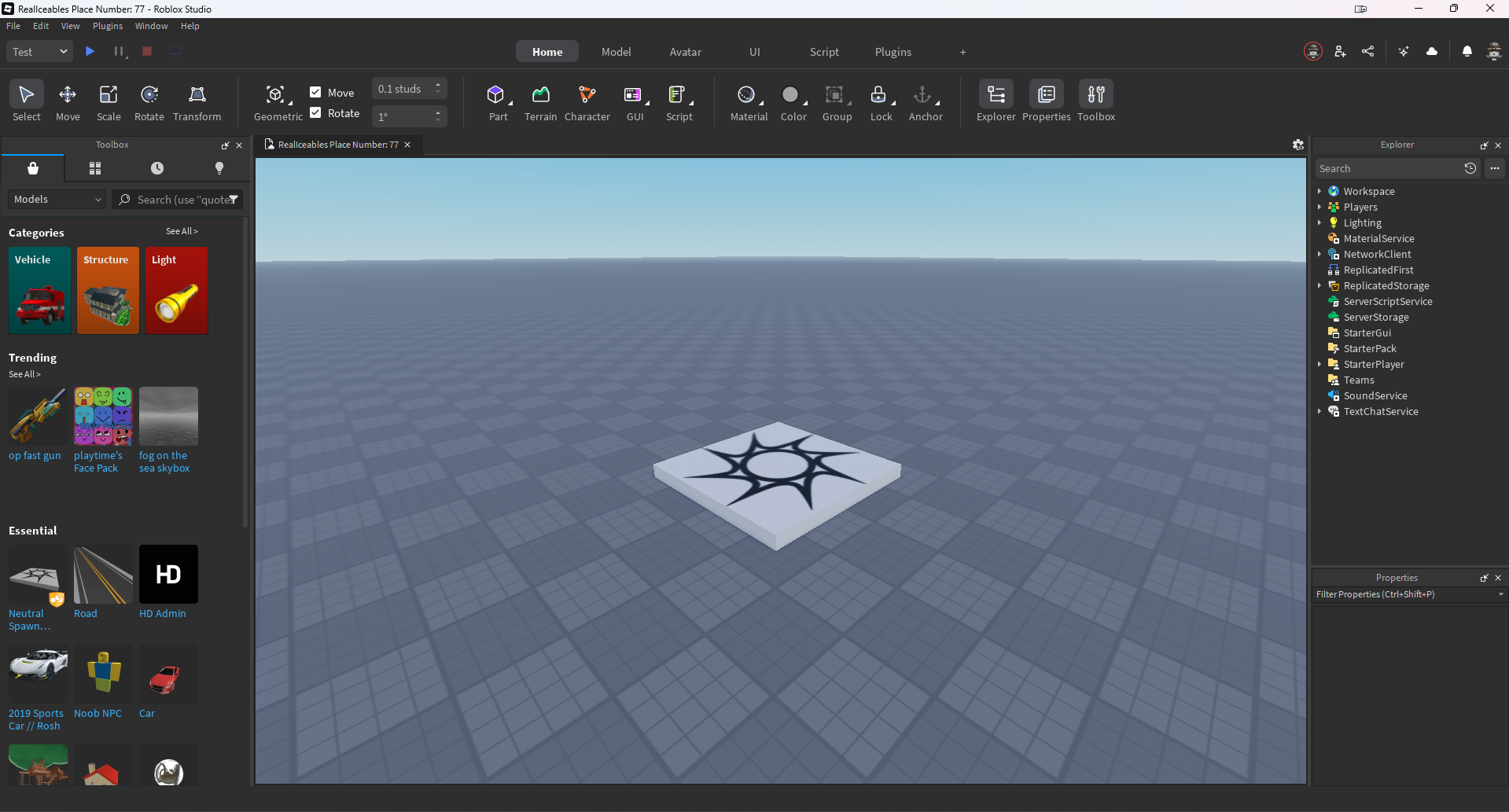Expand the ReplicatedStorage node
This screenshot has width=1509, height=812.
1319,285
